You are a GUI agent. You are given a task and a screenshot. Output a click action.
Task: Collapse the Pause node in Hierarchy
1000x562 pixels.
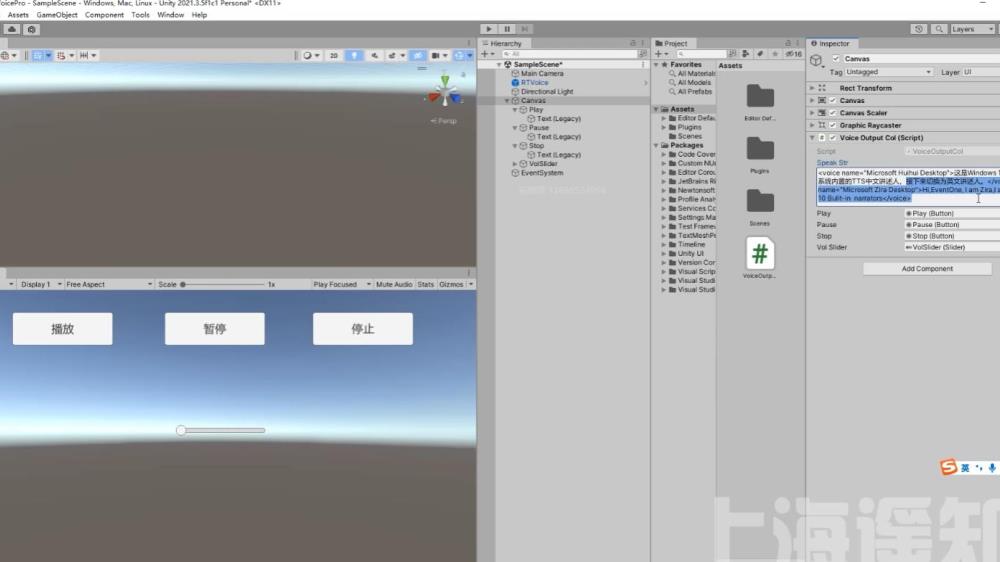point(515,128)
